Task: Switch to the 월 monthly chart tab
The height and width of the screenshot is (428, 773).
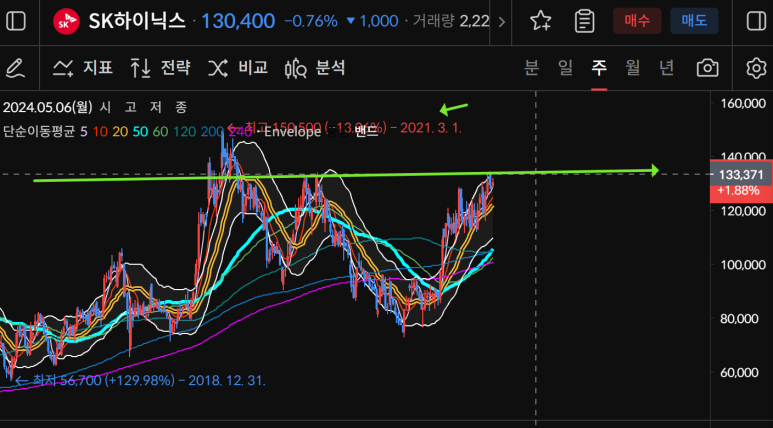Action: 633,68
